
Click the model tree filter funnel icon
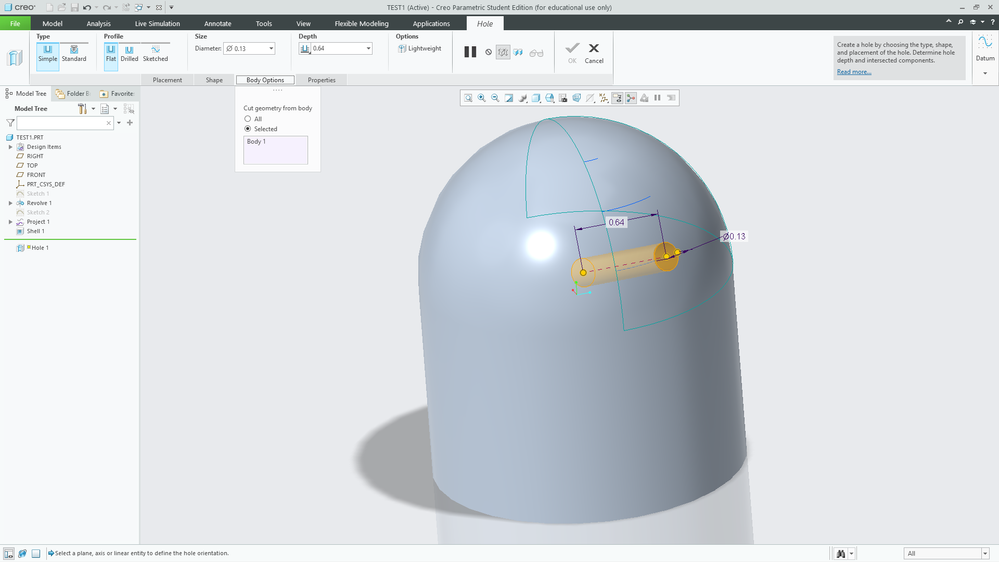[10, 123]
